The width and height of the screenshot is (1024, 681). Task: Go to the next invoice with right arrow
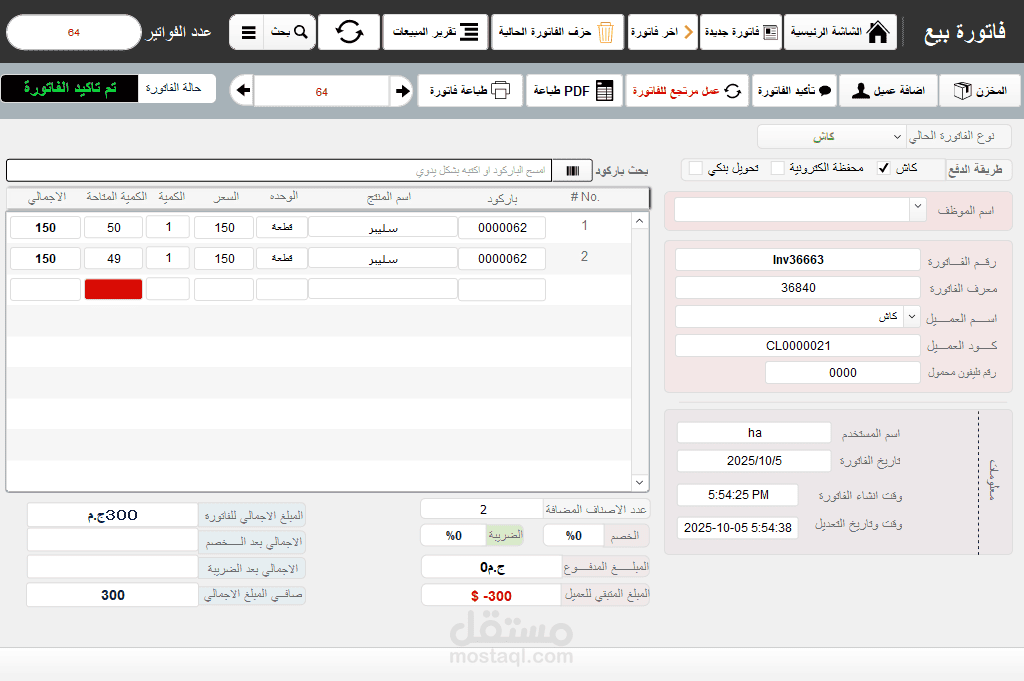402,91
